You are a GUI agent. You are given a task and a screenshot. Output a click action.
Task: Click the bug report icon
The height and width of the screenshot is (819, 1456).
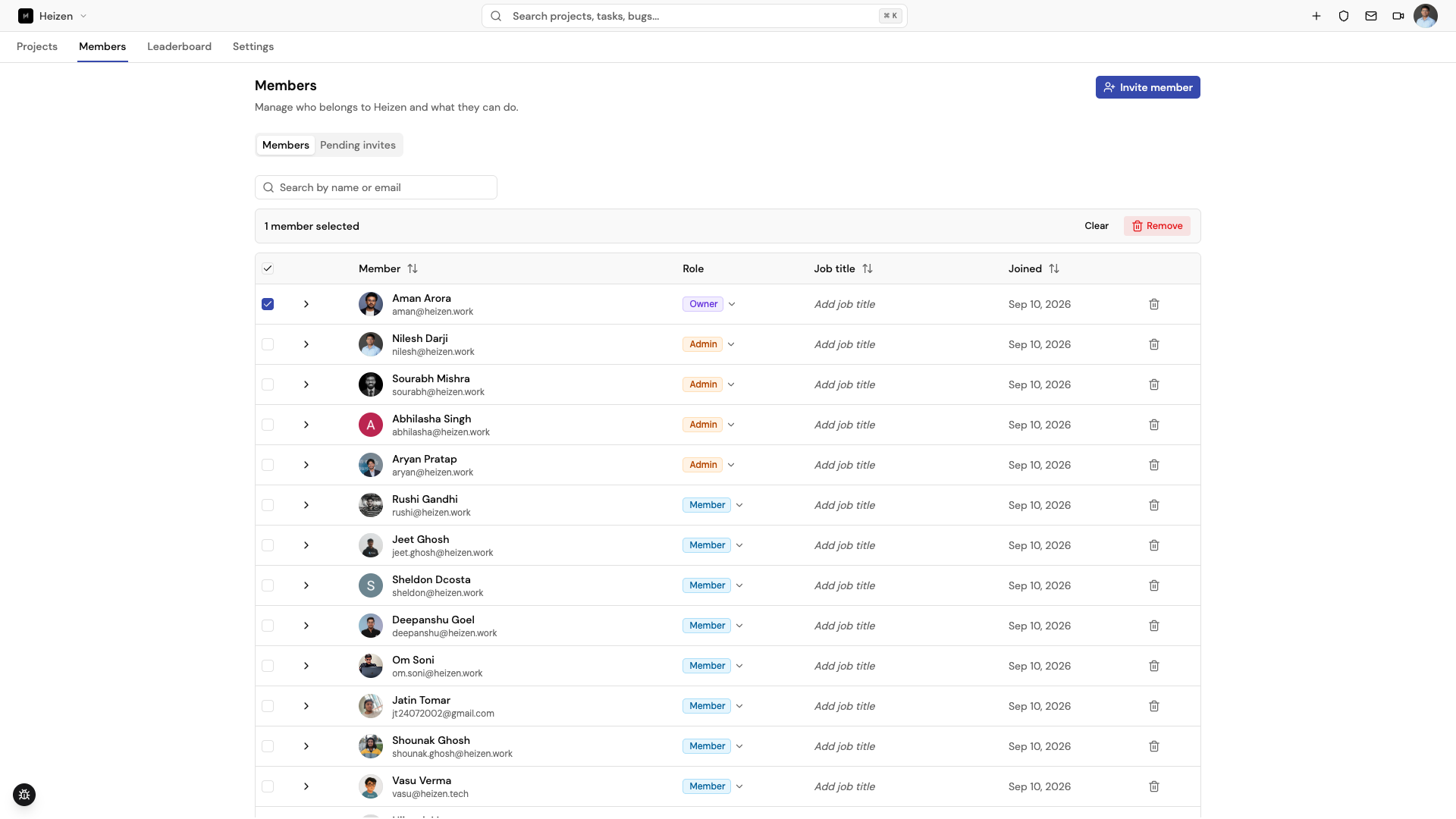[24, 795]
